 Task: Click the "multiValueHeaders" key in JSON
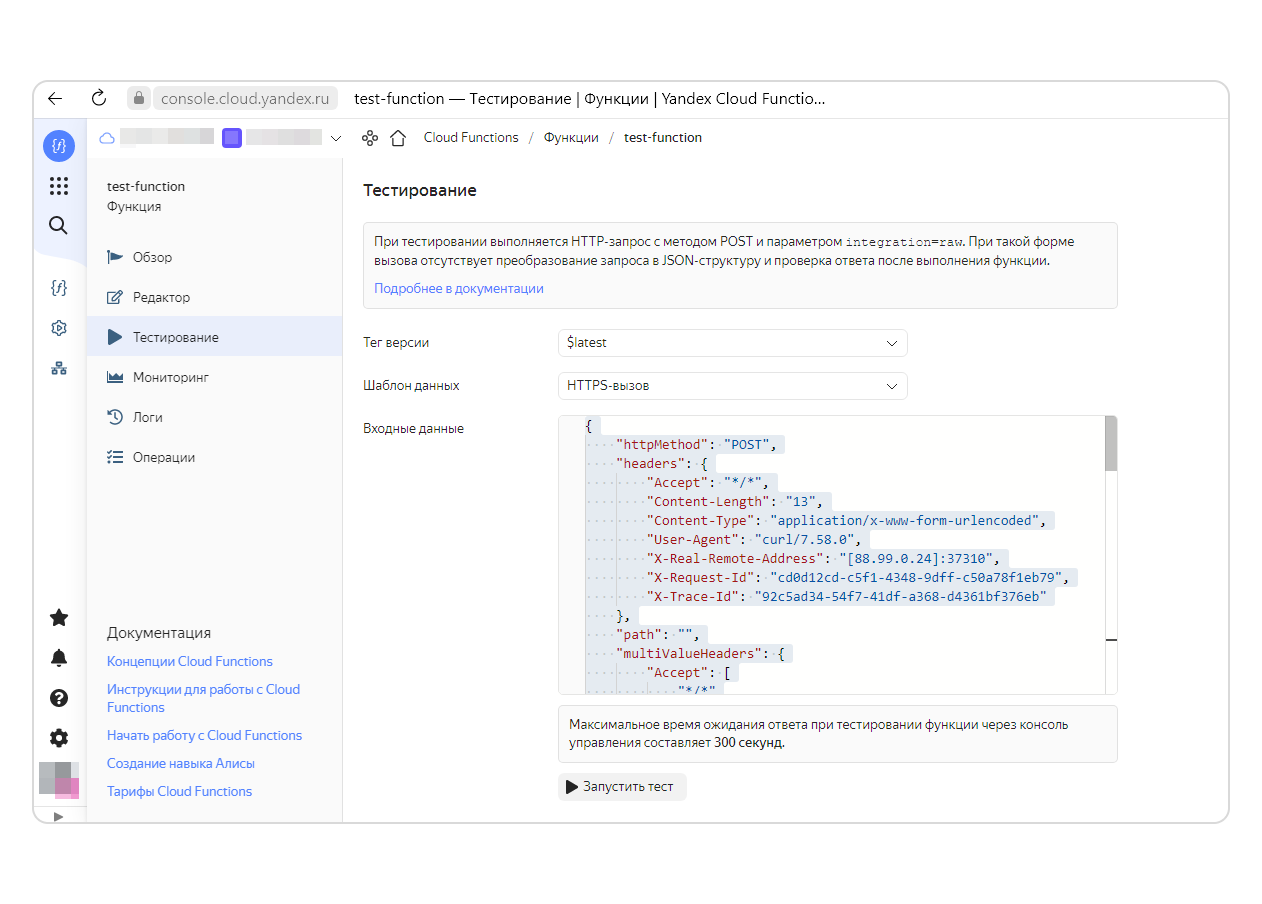click(x=689, y=653)
